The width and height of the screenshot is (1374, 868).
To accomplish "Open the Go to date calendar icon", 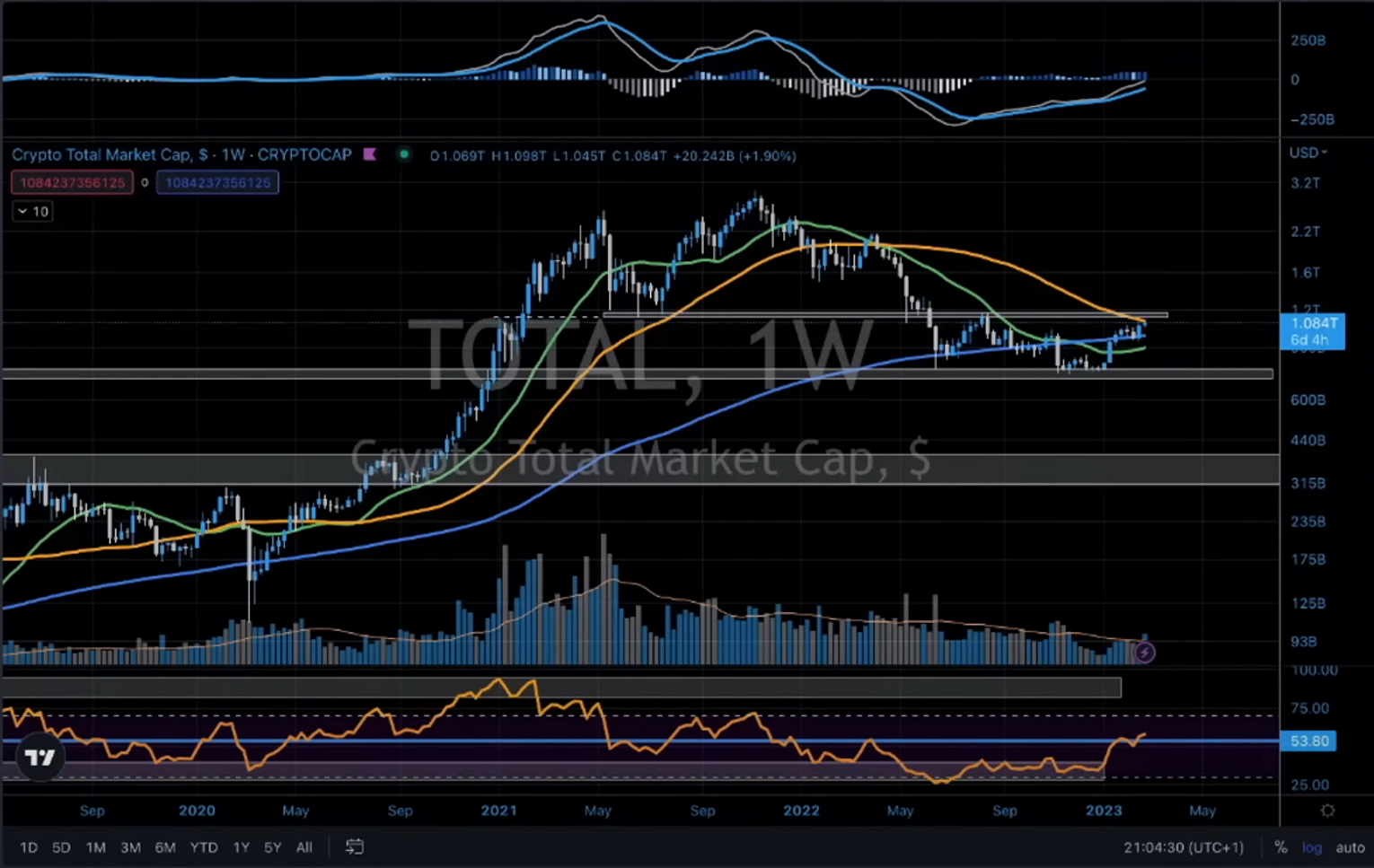I will (355, 846).
